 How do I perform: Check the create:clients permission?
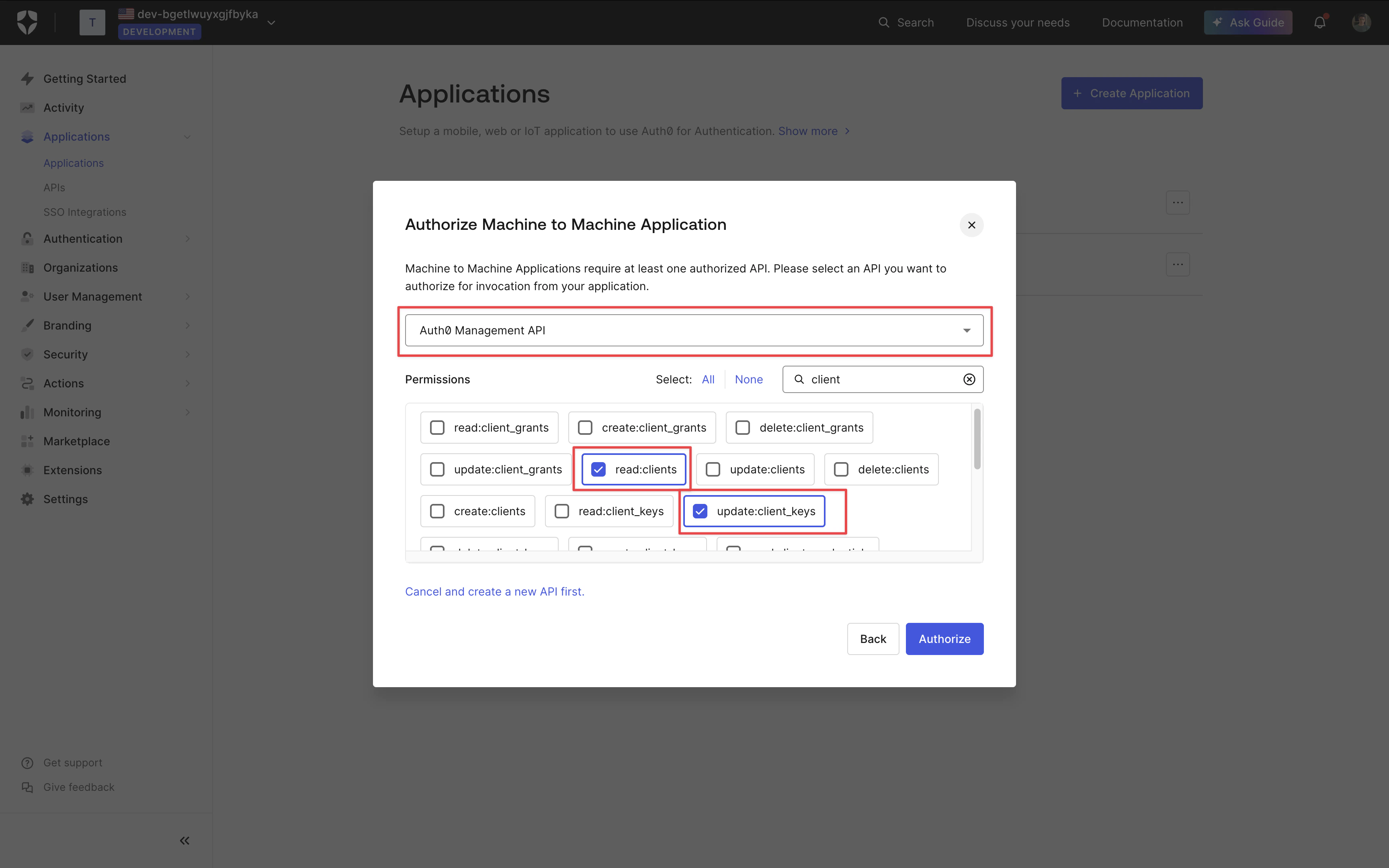point(437,512)
